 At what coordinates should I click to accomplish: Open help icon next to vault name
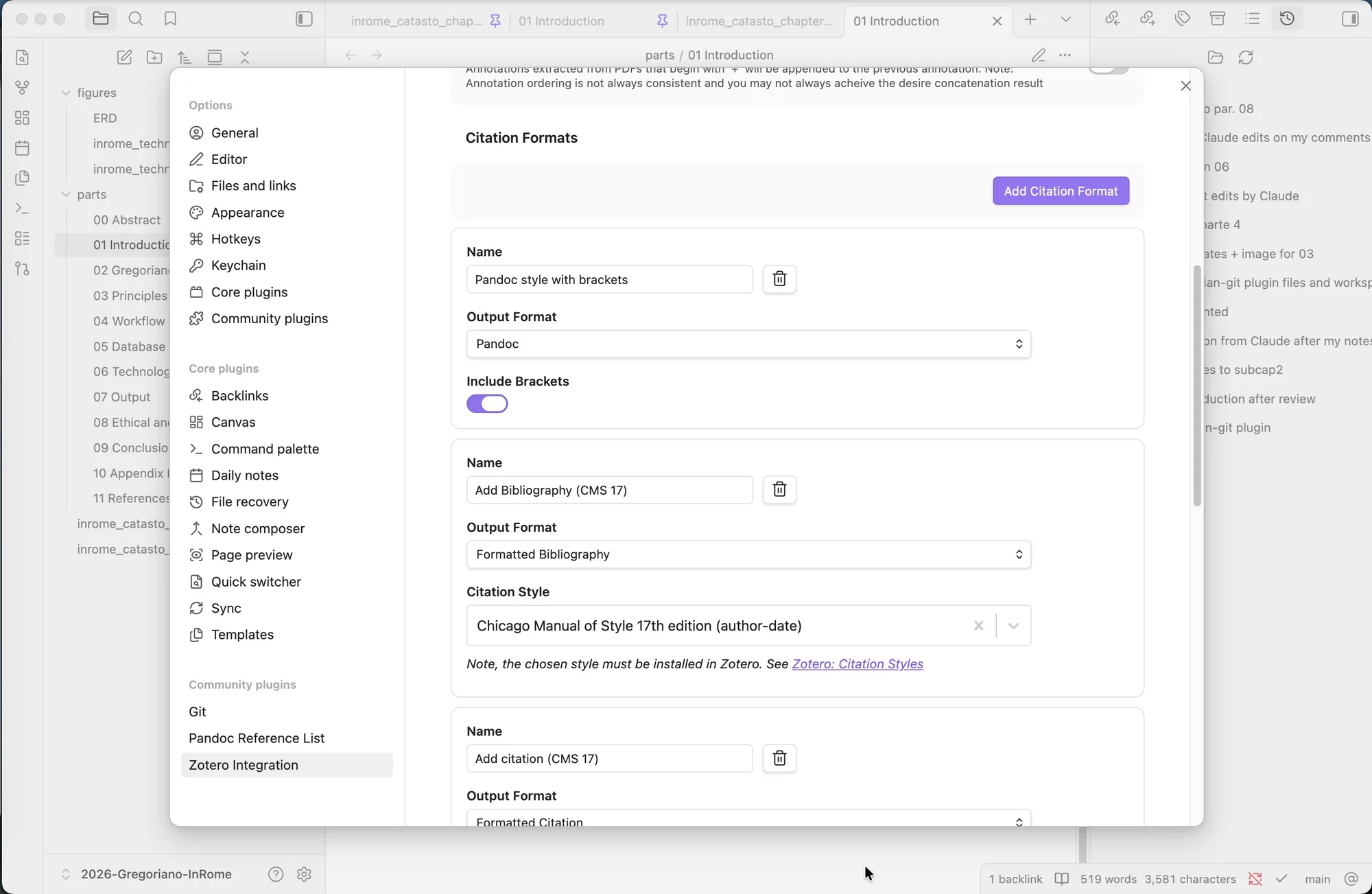point(276,874)
